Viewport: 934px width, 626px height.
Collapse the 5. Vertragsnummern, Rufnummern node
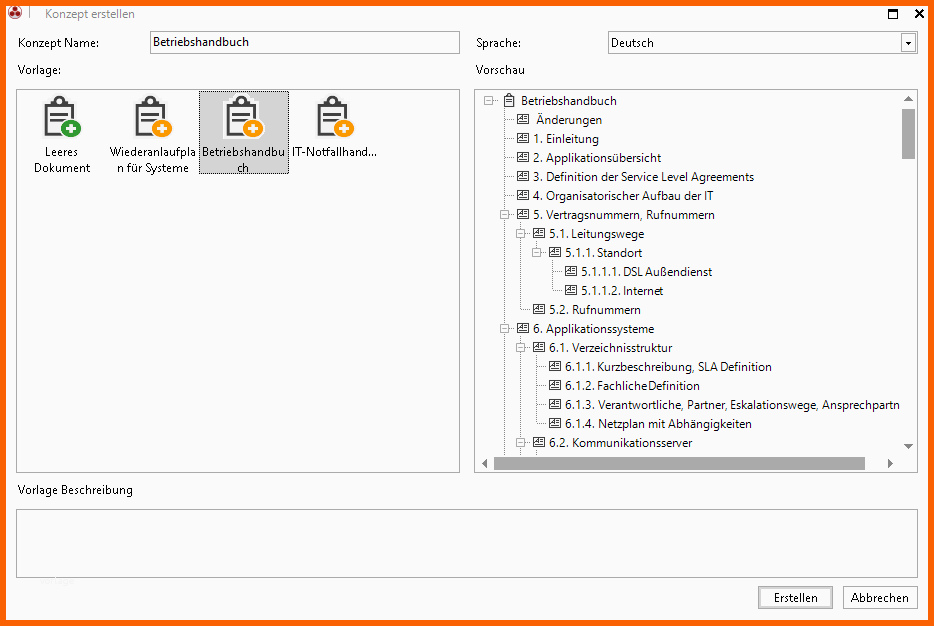[x=504, y=215]
